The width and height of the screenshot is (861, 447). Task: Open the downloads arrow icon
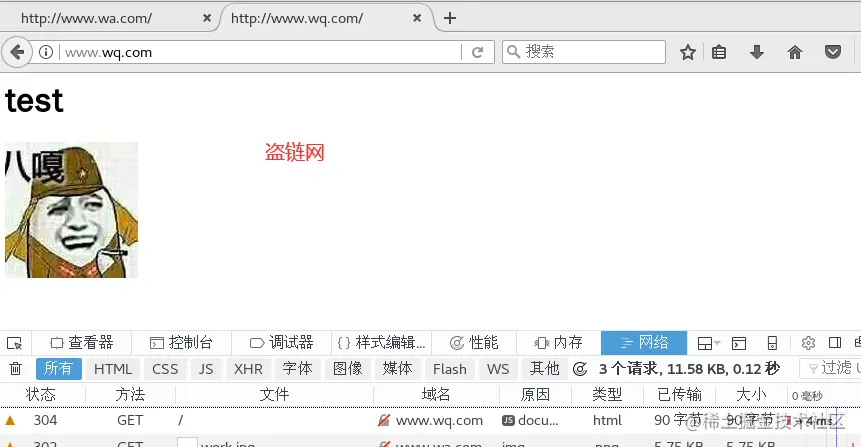pos(757,52)
